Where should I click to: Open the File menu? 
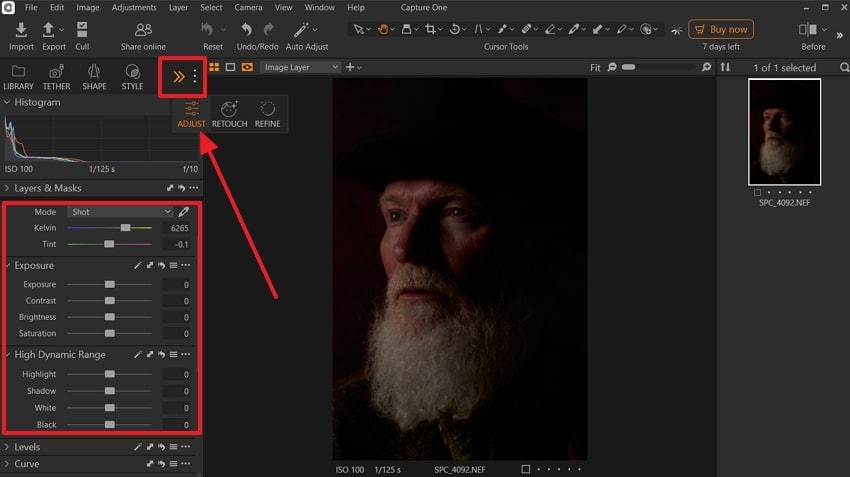pos(31,8)
